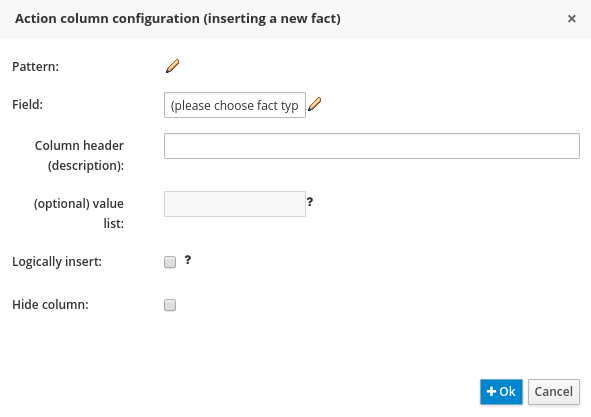Close the Action column configuration dialog
This screenshot has width=591, height=417.
571,18
